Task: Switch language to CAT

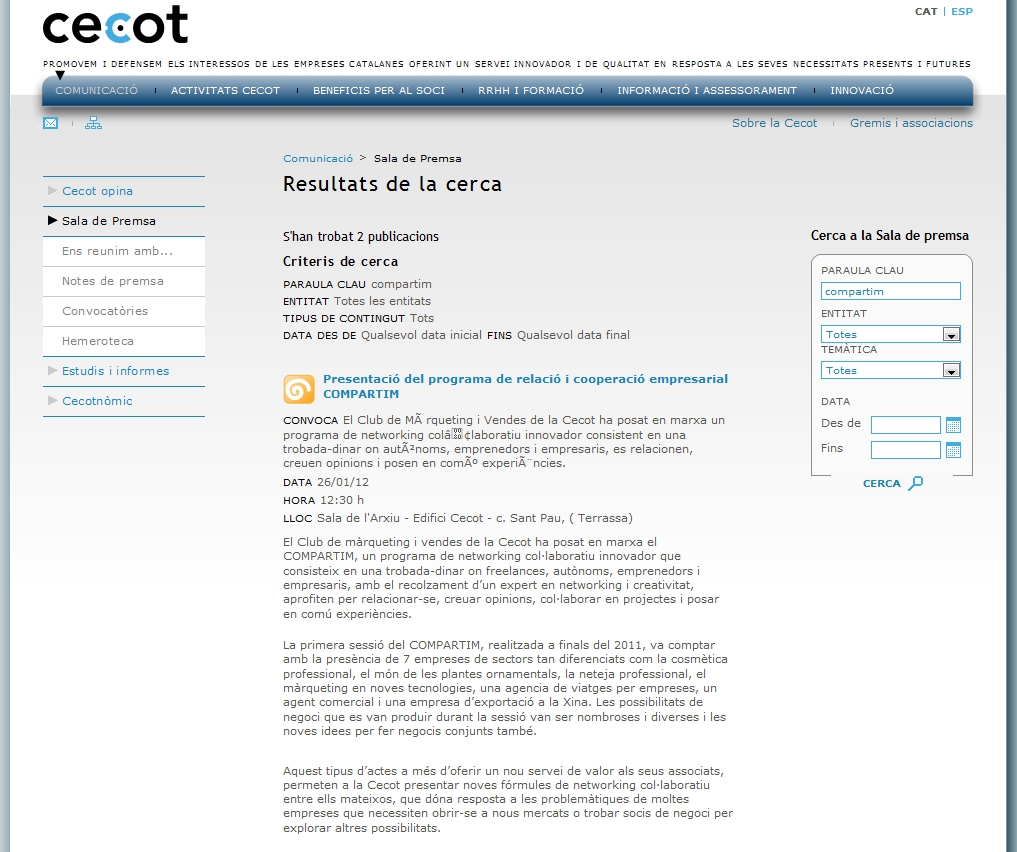Action: tap(926, 12)
